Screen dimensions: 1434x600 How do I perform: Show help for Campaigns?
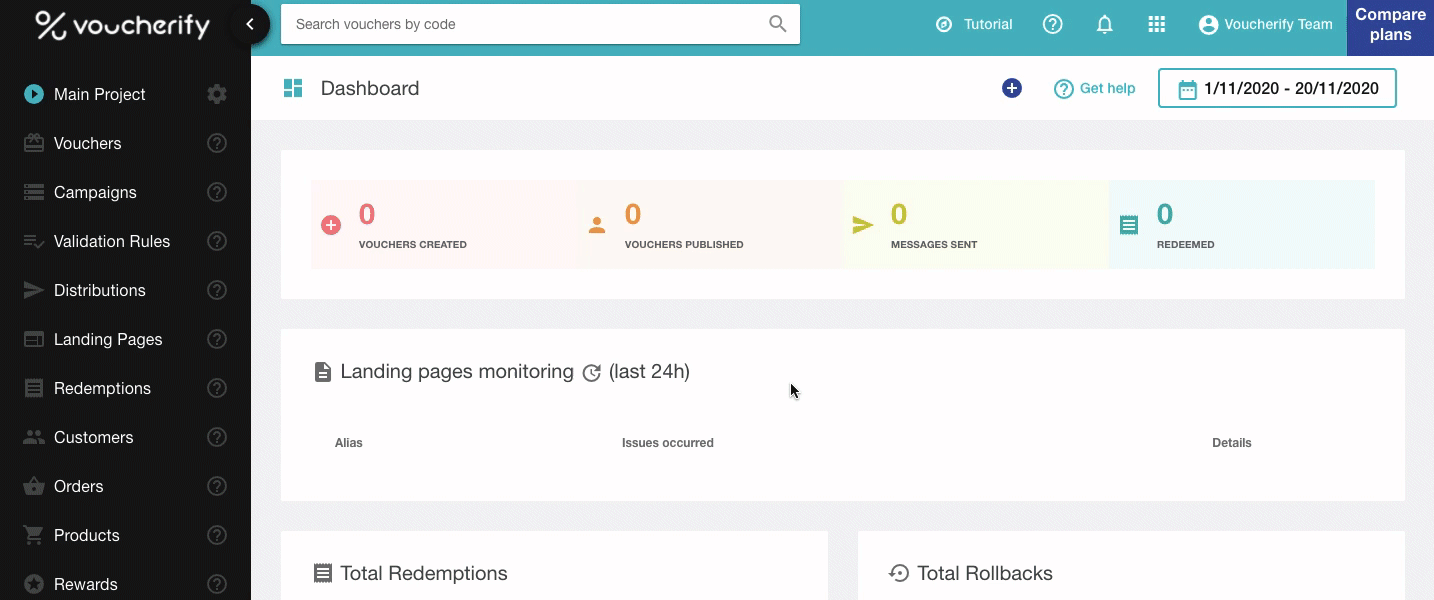point(217,192)
